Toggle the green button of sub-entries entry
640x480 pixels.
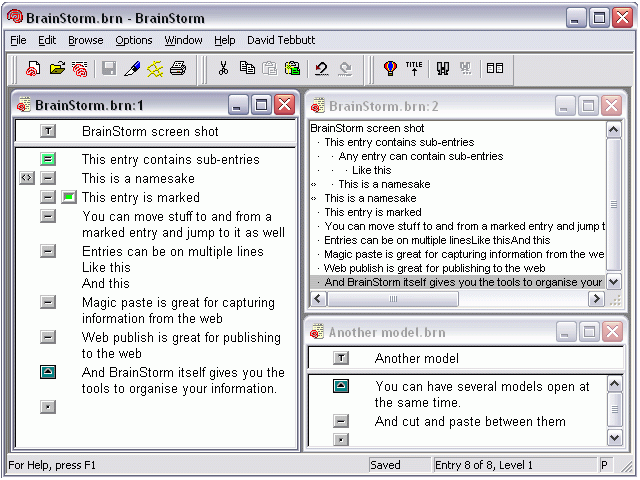(48, 159)
